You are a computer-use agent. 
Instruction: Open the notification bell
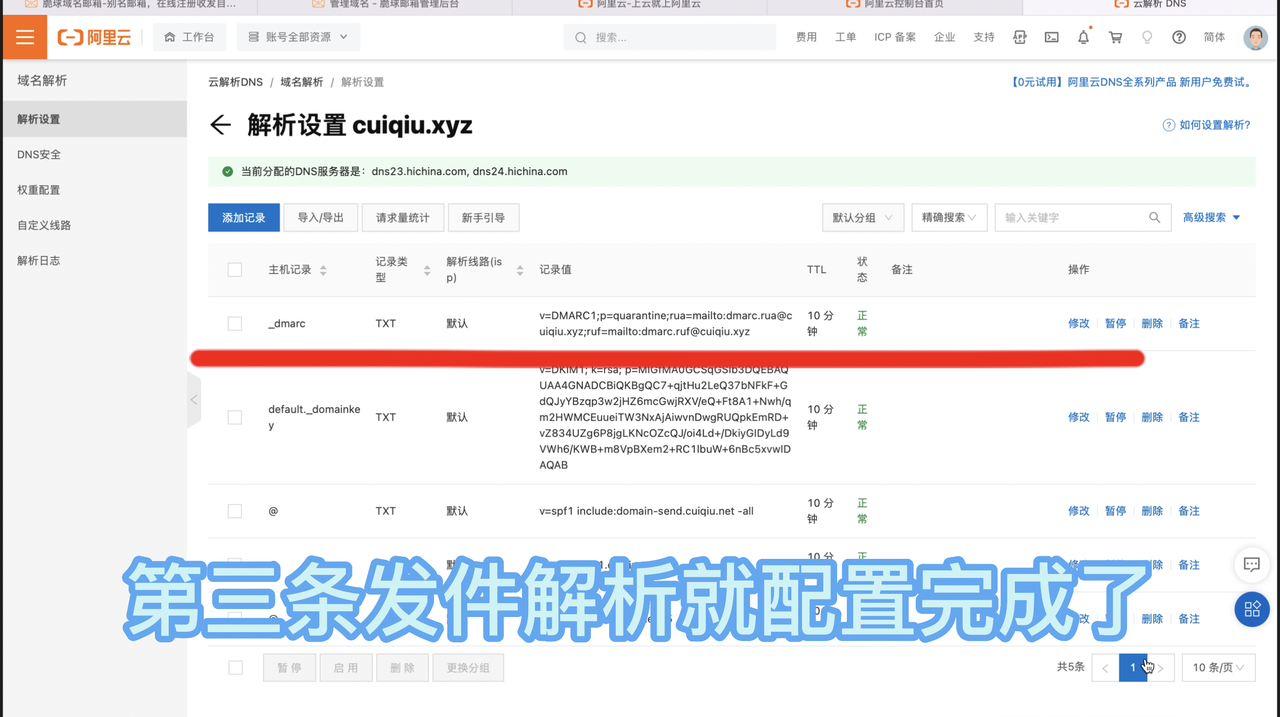pos(1083,37)
